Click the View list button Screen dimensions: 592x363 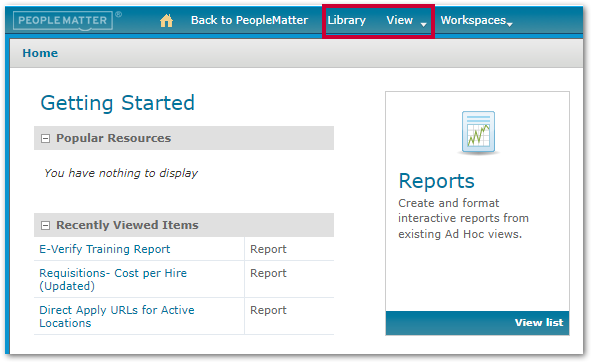tap(539, 323)
